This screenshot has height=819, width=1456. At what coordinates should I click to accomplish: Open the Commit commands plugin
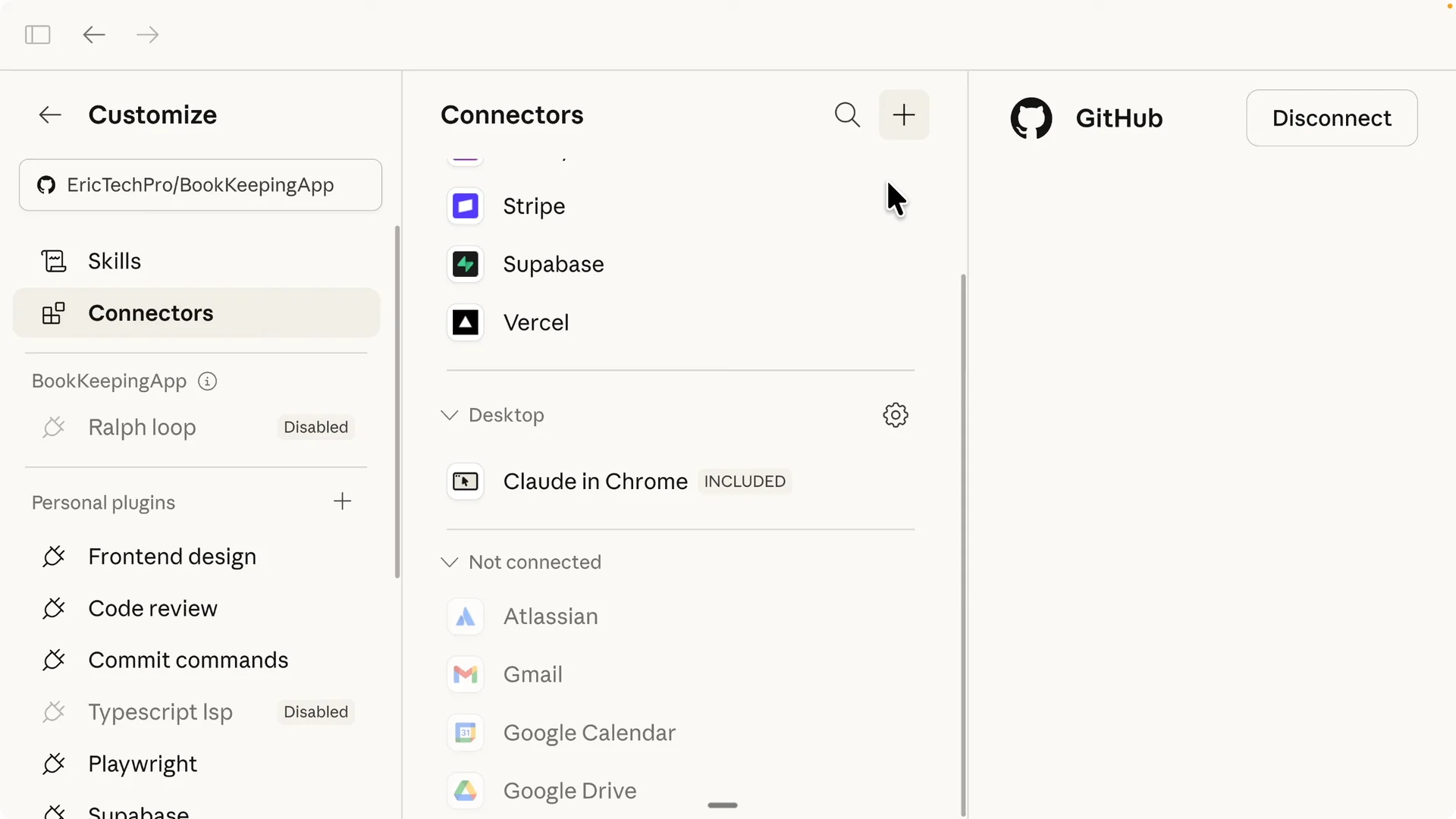coord(196,661)
